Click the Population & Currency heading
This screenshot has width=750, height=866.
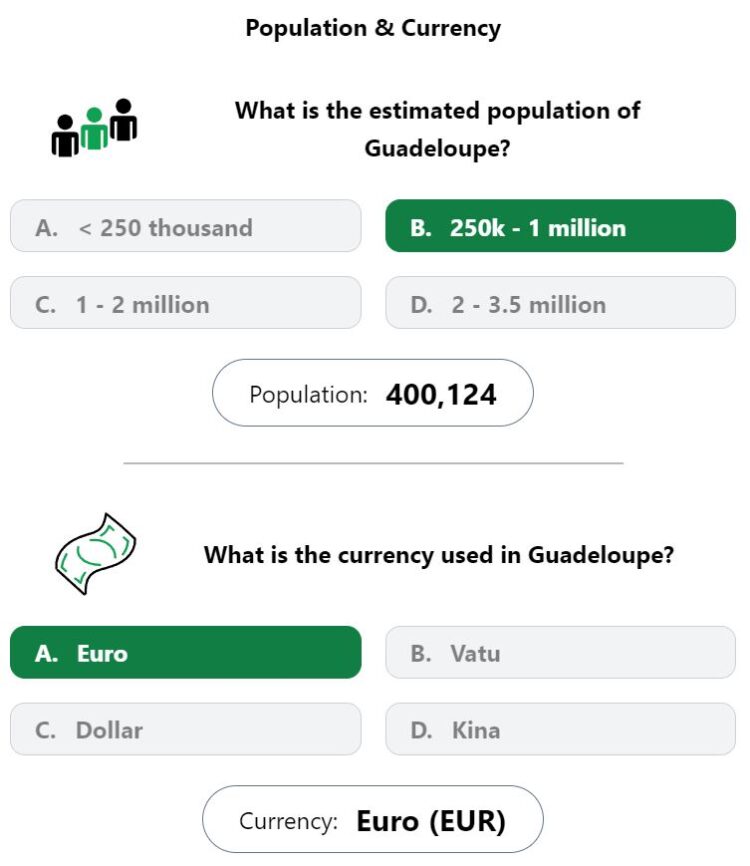click(373, 28)
